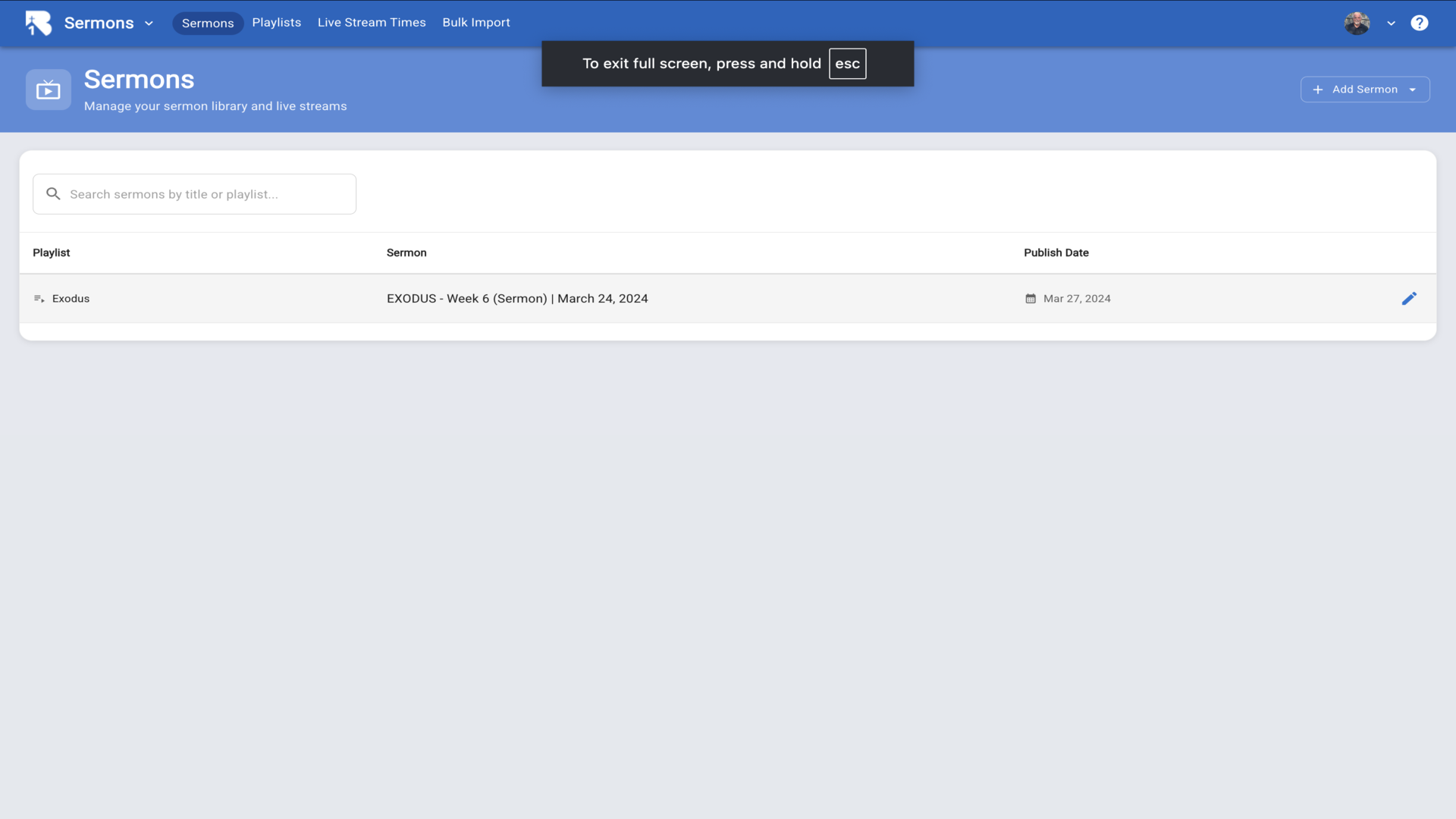Expand the Sermons app switcher chevron
Image resolution: width=1456 pixels, height=819 pixels.
point(149,24)
